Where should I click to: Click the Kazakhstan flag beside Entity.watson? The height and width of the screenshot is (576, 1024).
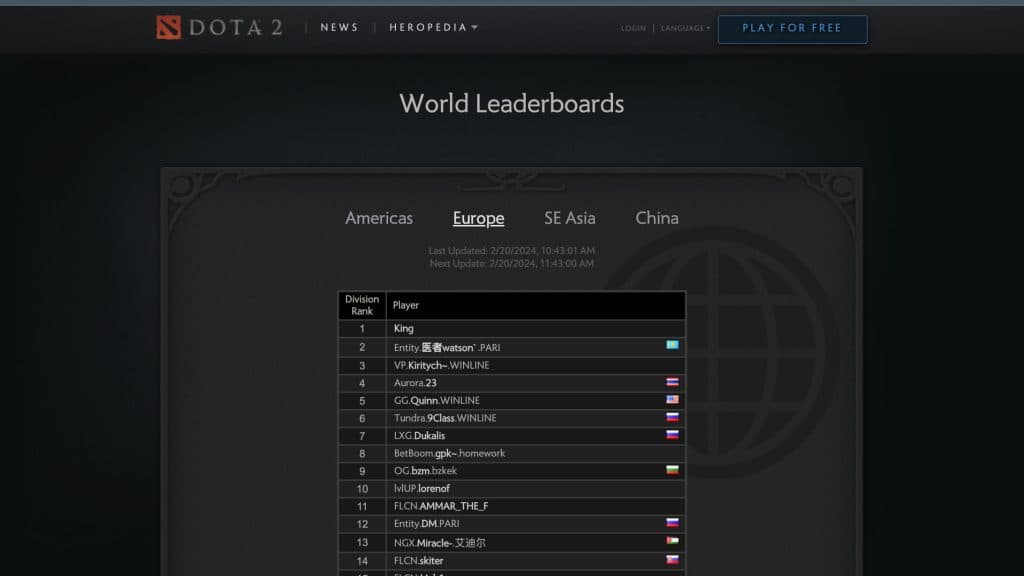(672, 346)
